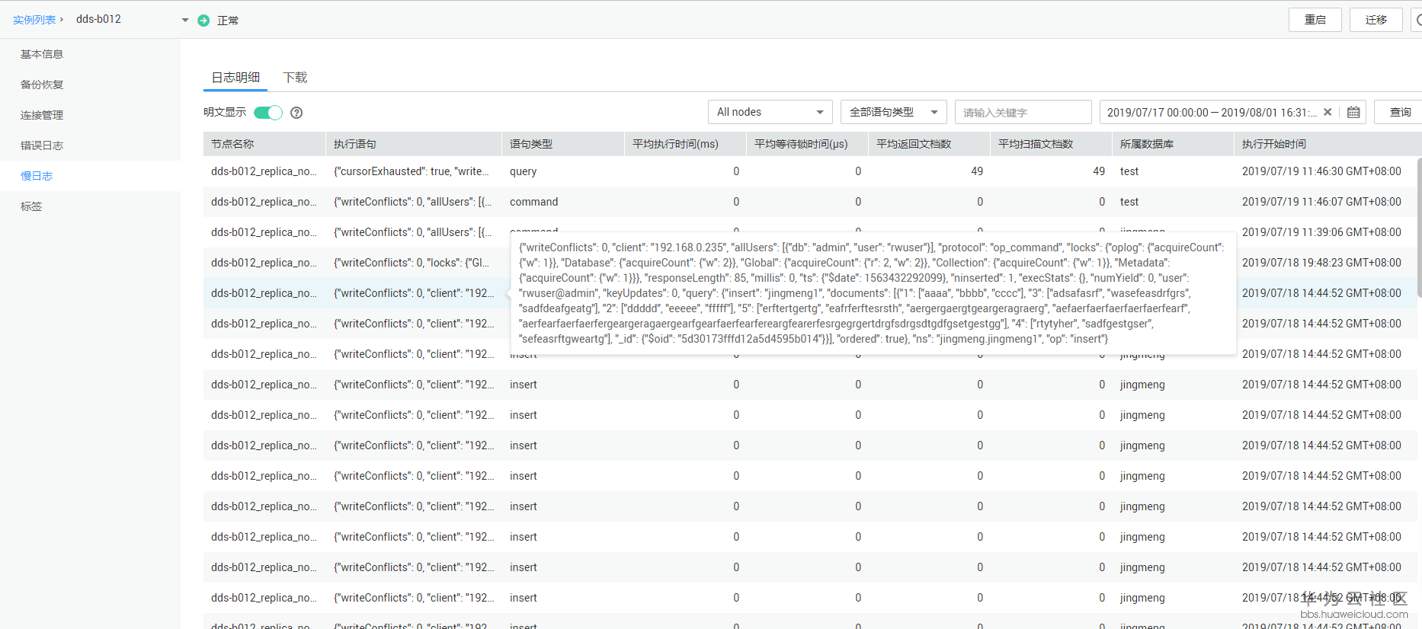Viewport: 1422px width, 629px height.
Task: Click the 实例列表 breadcrumb link
Action: (34, 19)
